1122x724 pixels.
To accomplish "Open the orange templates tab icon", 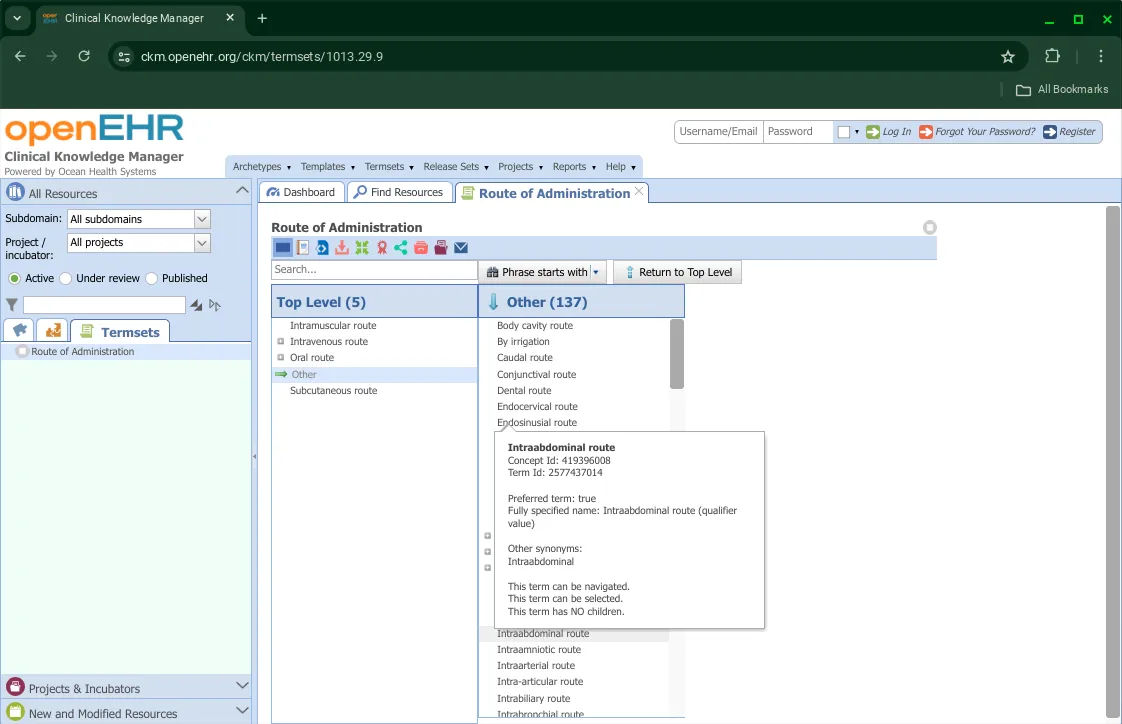I will click(x=53, y=331).
